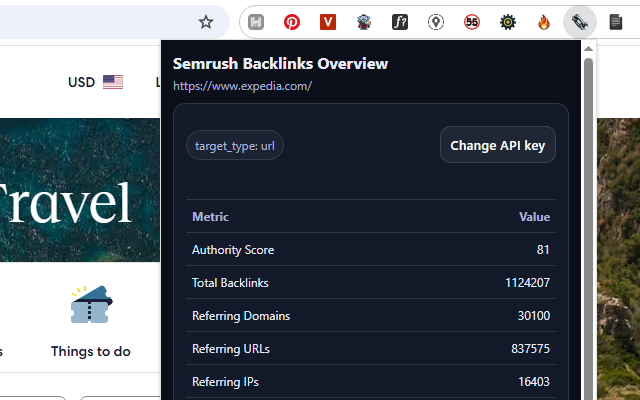640x400 pixels.
Task: Click the popup vertical scrollbar thumb
Action: 588,229
